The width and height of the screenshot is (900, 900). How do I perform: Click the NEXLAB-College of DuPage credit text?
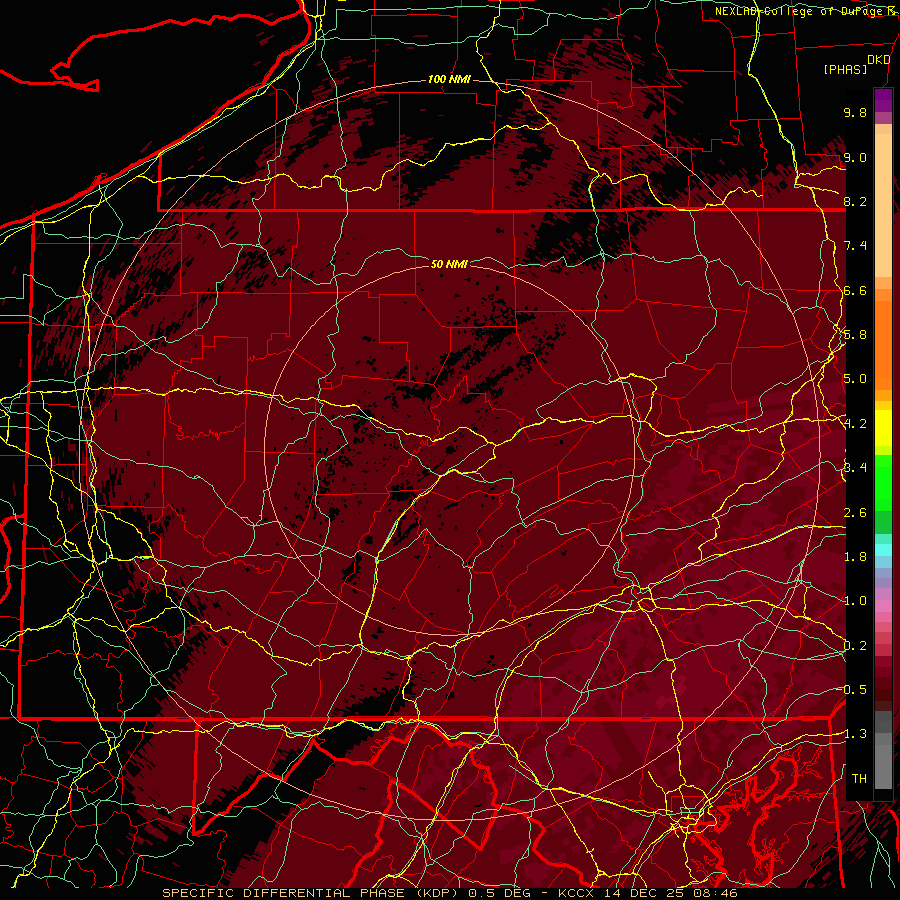(798, 11)
